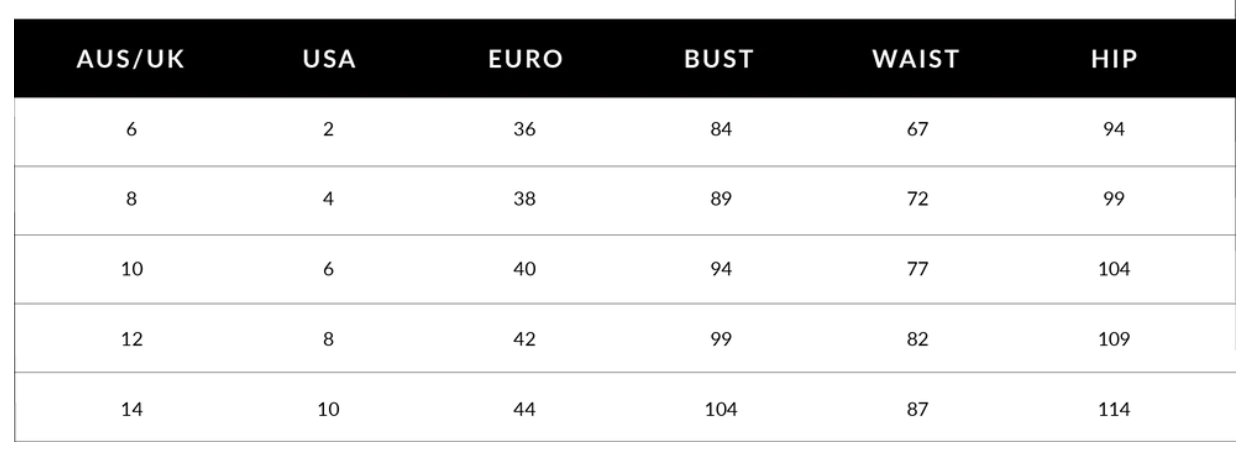
Task: Click EURO size 40 cell
Action: click(523, 269)
